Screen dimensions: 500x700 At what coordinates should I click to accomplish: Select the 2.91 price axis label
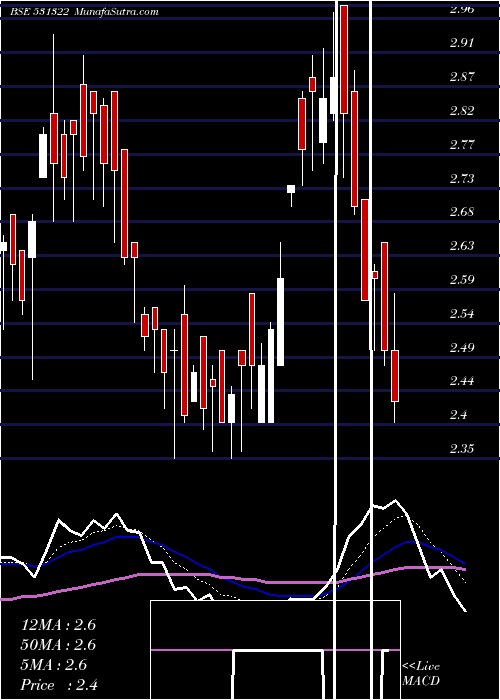click(462, 43)
